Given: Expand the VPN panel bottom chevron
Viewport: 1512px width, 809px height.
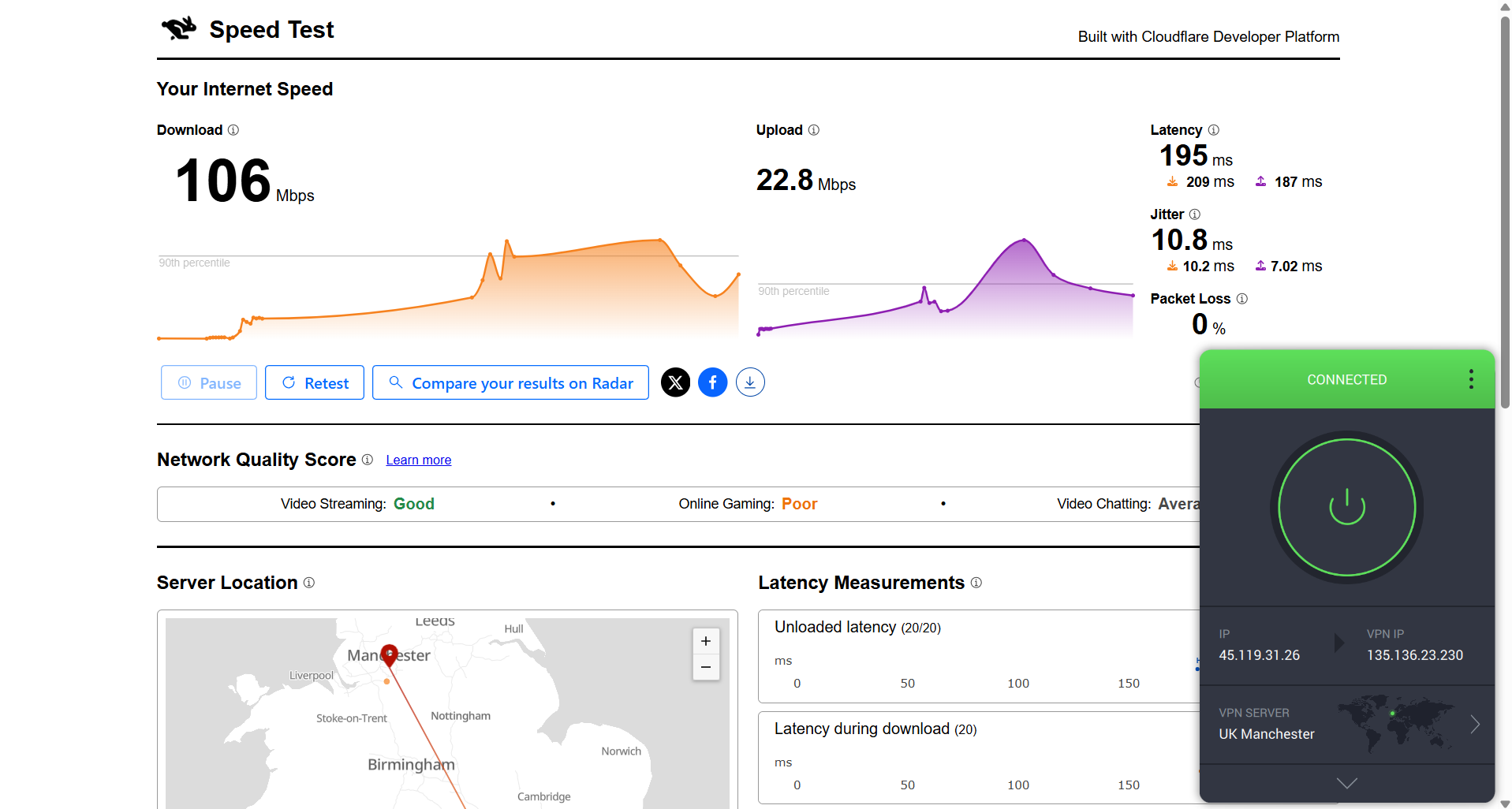Looking at the screenshot, I should (x=1346, y=783).
